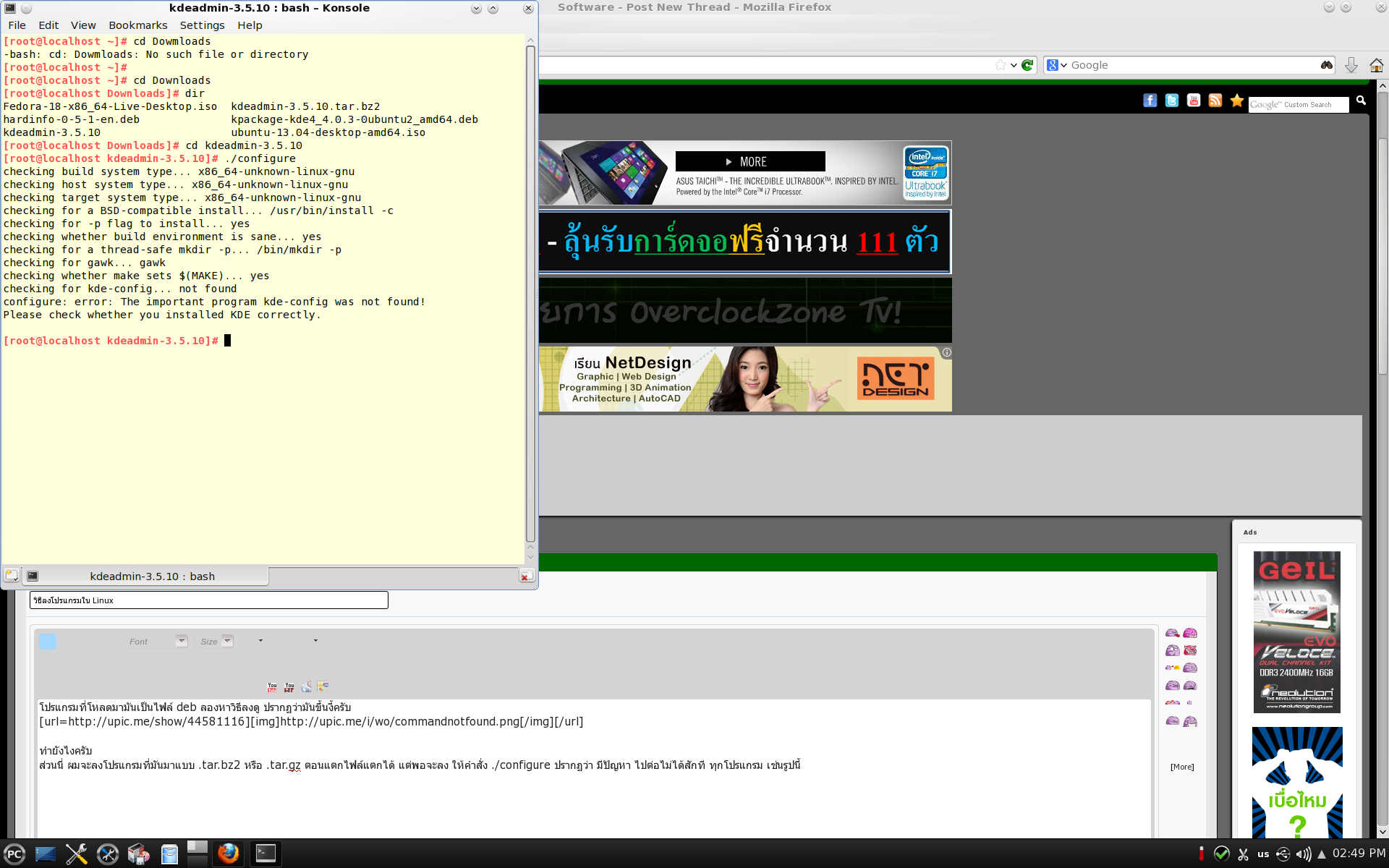The image size is (1389, 868).
Task: Open the site's Facebook icon
Action: (1150, 101)
